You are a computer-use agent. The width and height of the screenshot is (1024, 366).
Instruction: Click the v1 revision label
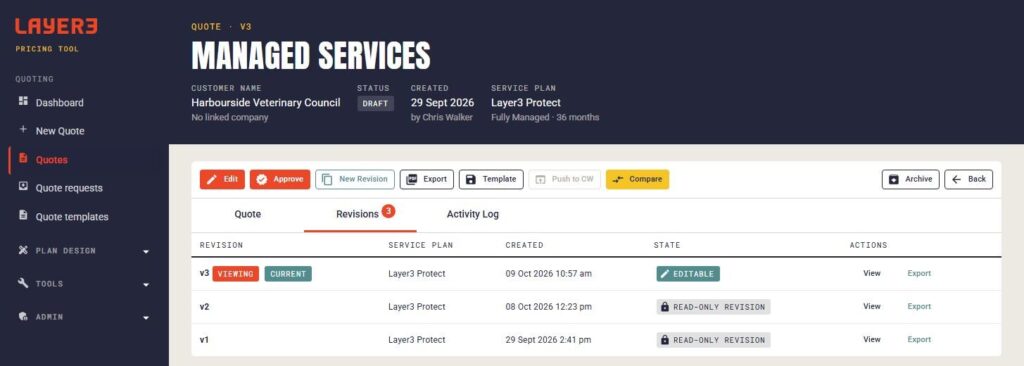click(204, 340)
